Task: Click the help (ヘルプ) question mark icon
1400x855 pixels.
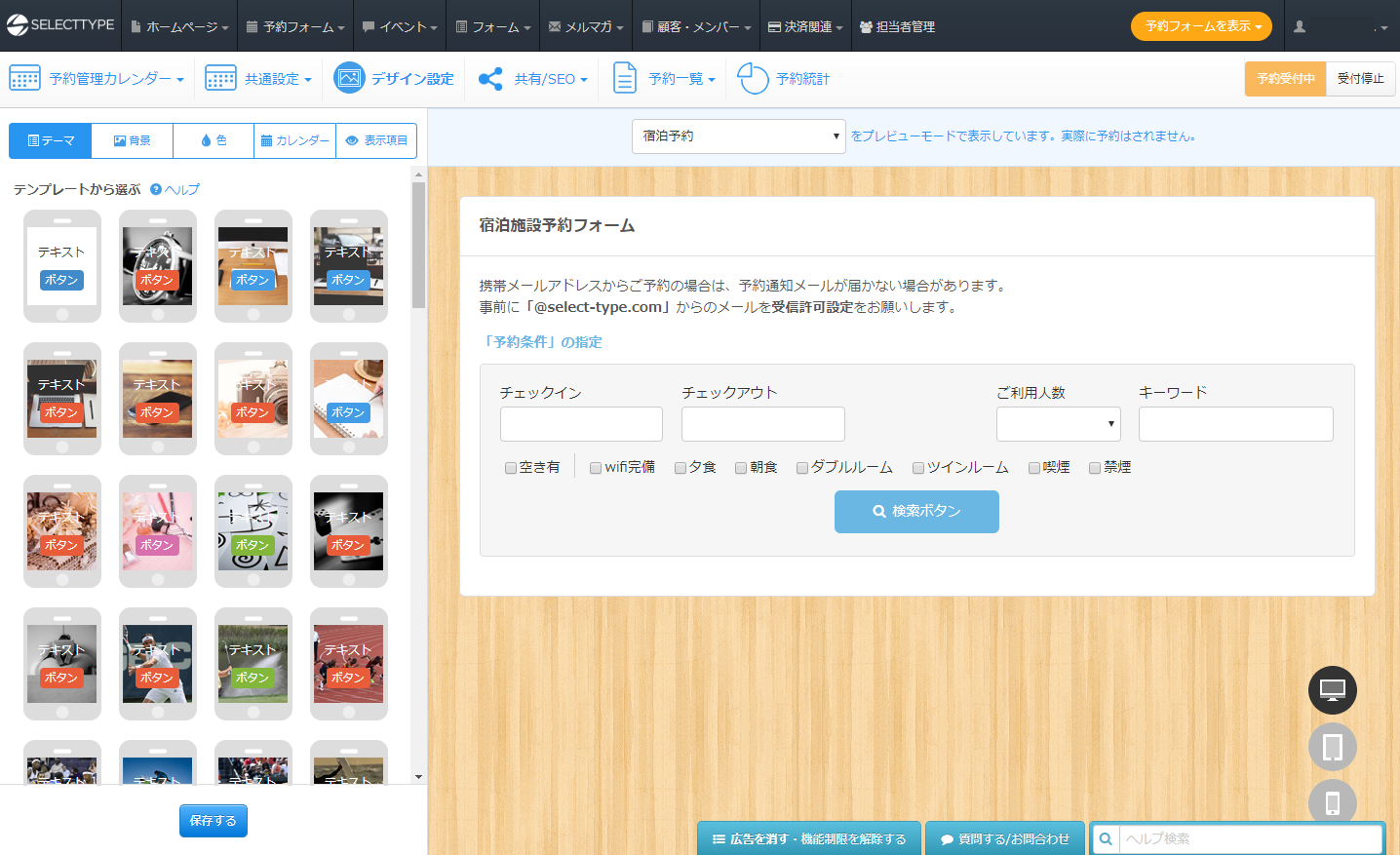Action: 156,189
